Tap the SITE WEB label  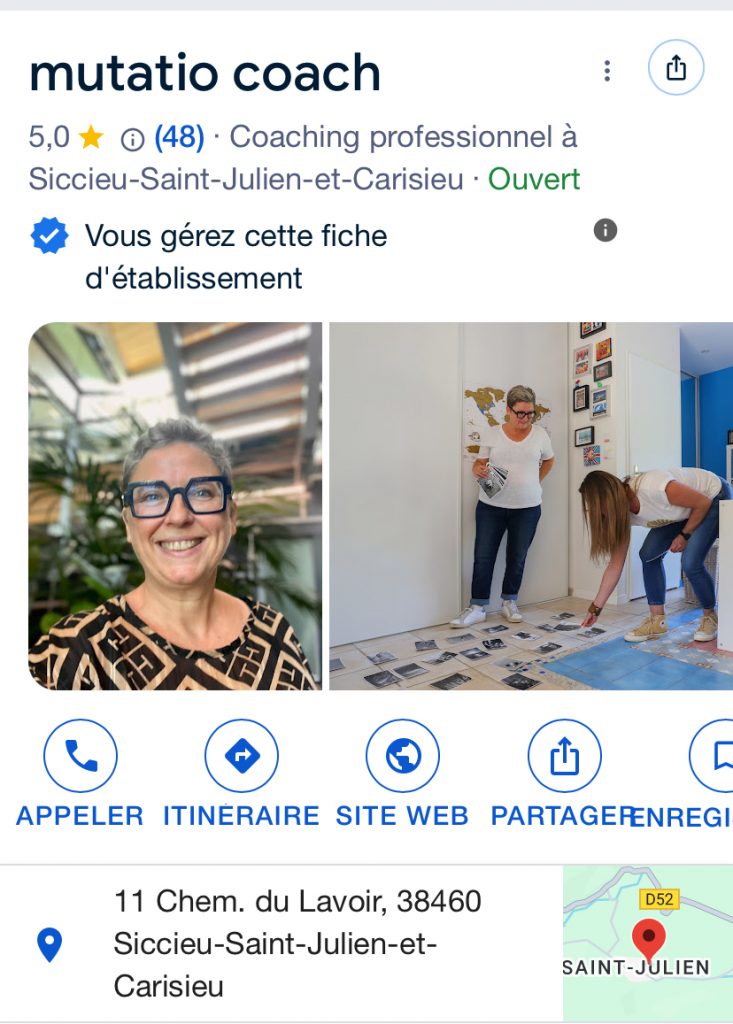(x=402, y=816)
